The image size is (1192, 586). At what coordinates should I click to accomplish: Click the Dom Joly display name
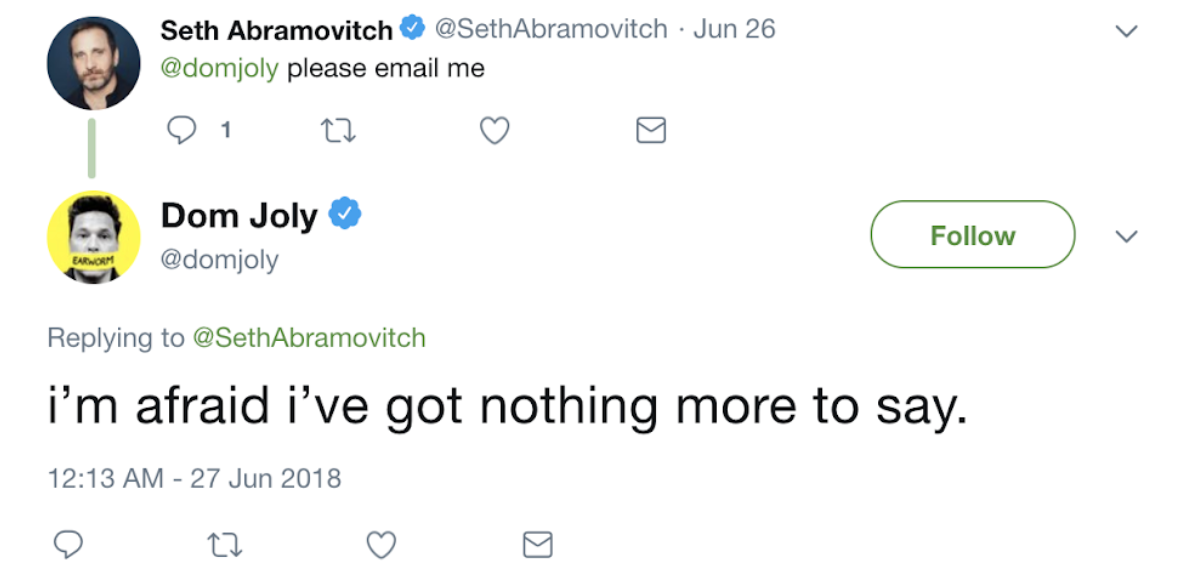tap(239, 215)
